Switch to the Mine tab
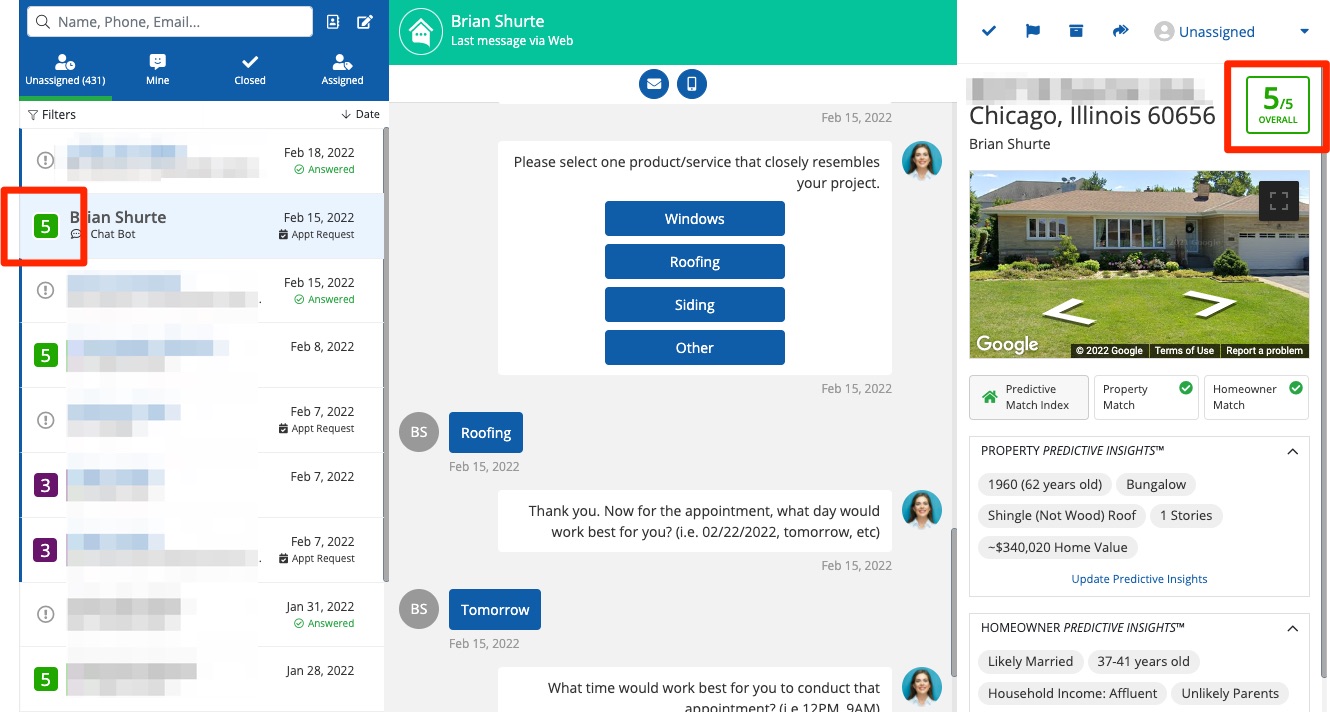Screen dimensions: 1330x712 pos(157,69)
